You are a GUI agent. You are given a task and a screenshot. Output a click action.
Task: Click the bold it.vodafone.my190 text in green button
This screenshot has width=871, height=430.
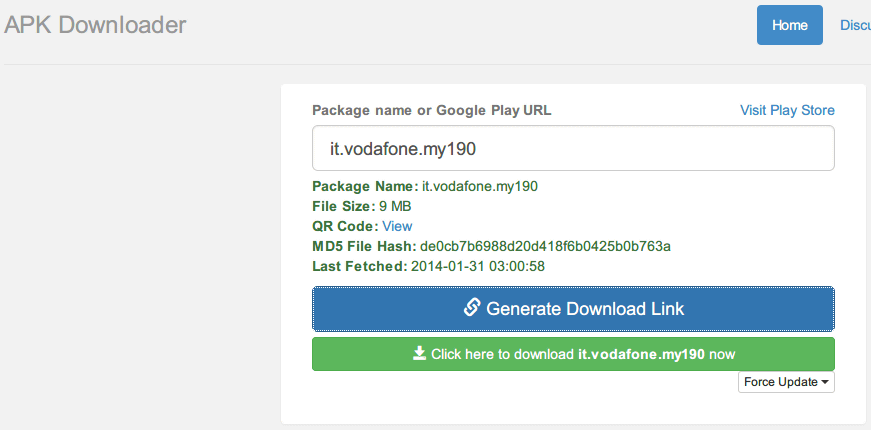click(x=642, y=354)
